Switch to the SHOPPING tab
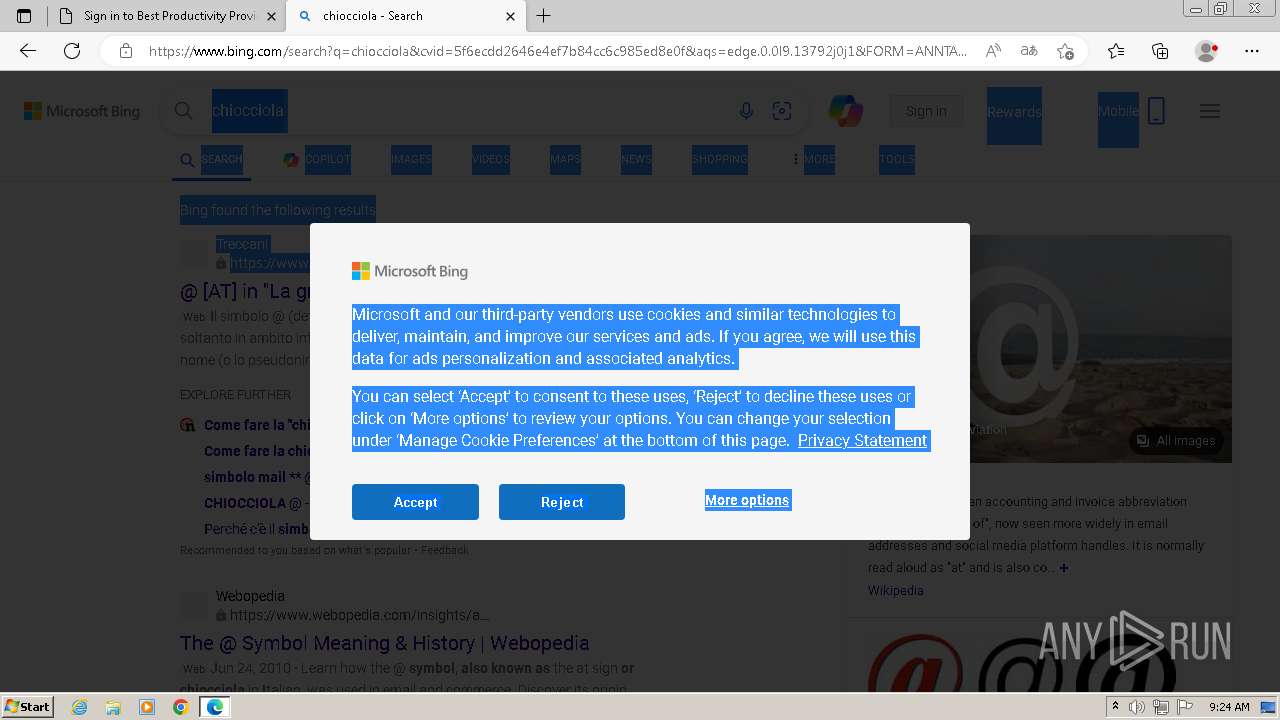This screenshot has height=720, width=1280. (x=719, y=159)
